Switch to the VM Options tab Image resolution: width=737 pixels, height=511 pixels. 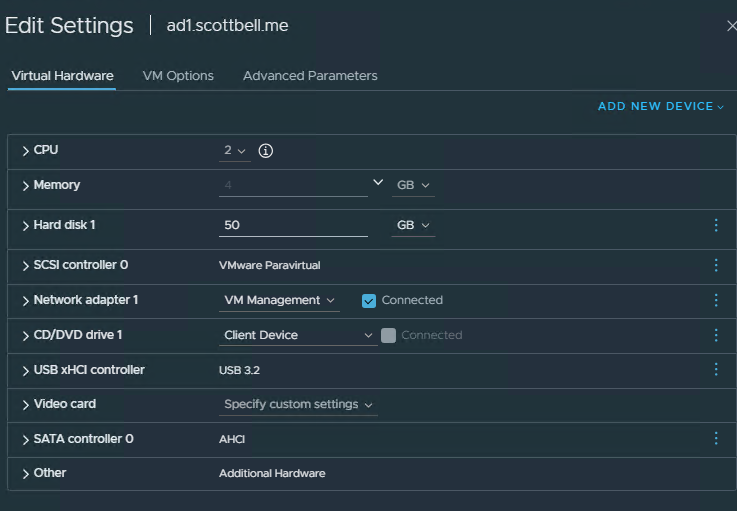pyautogui.click(x=178, y=76)
